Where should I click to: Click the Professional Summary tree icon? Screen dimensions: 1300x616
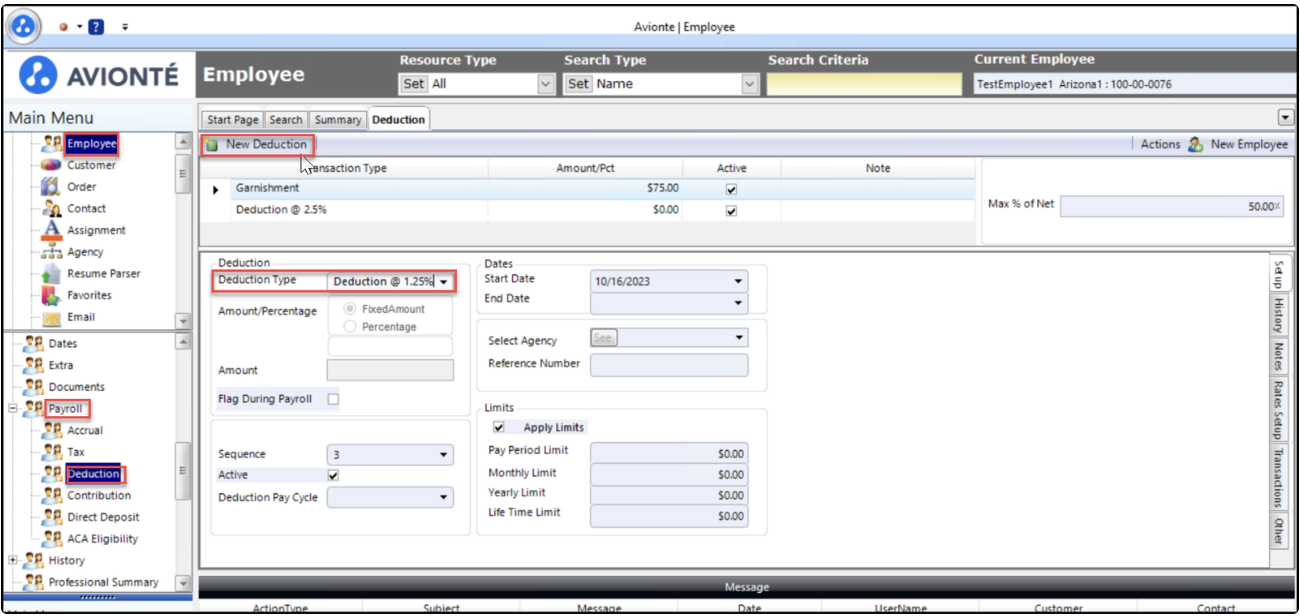coord(33,582)
